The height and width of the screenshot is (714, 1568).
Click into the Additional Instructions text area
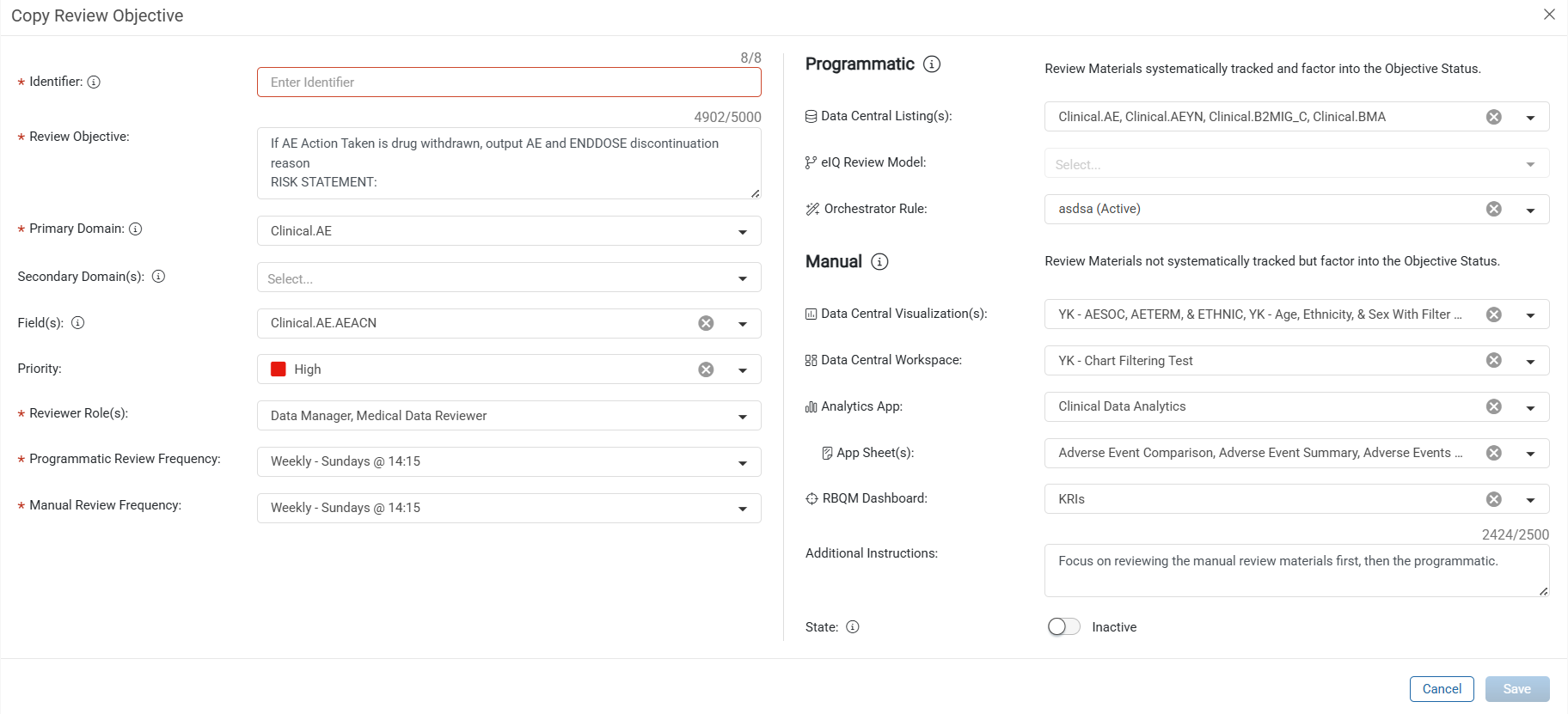[x=1296, y=571]
